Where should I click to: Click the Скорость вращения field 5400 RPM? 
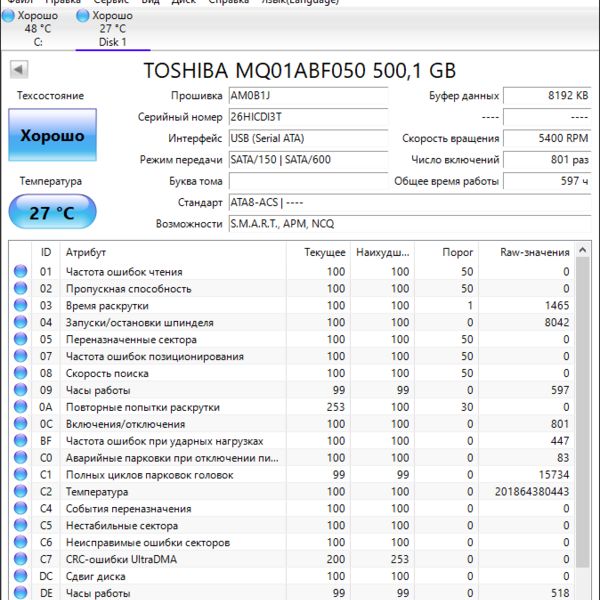tap(547, 138)
